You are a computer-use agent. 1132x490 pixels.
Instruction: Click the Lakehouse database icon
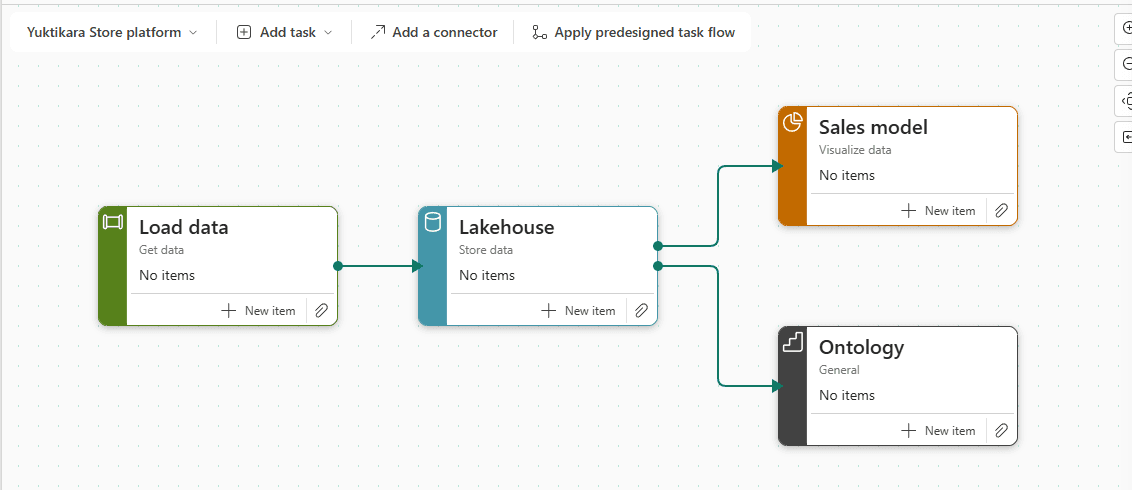pos(432,222)
